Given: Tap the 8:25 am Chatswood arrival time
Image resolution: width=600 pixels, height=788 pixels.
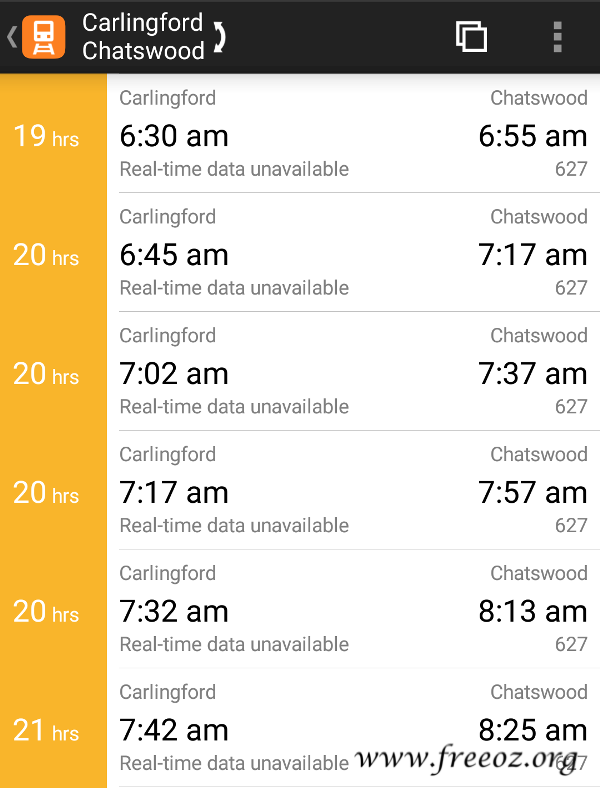Looking at the screenshot, I should click(533, 730).
